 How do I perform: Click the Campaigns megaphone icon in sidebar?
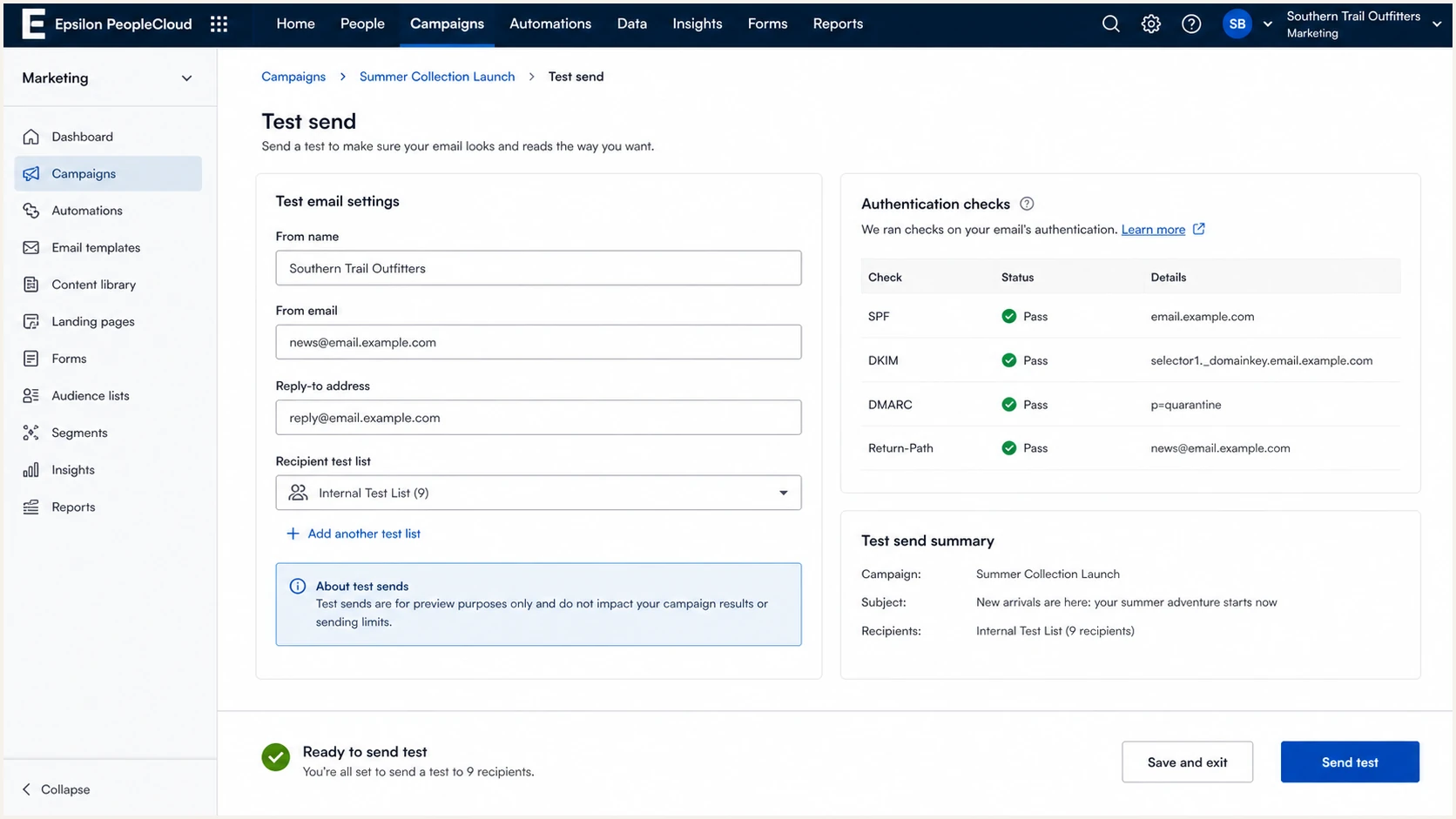pos(31,173)
